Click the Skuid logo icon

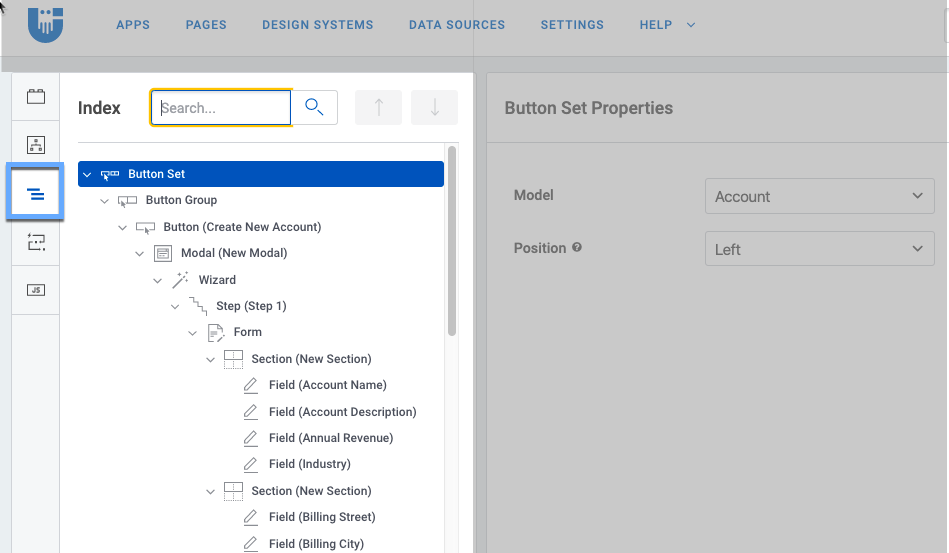click(46, 24)
